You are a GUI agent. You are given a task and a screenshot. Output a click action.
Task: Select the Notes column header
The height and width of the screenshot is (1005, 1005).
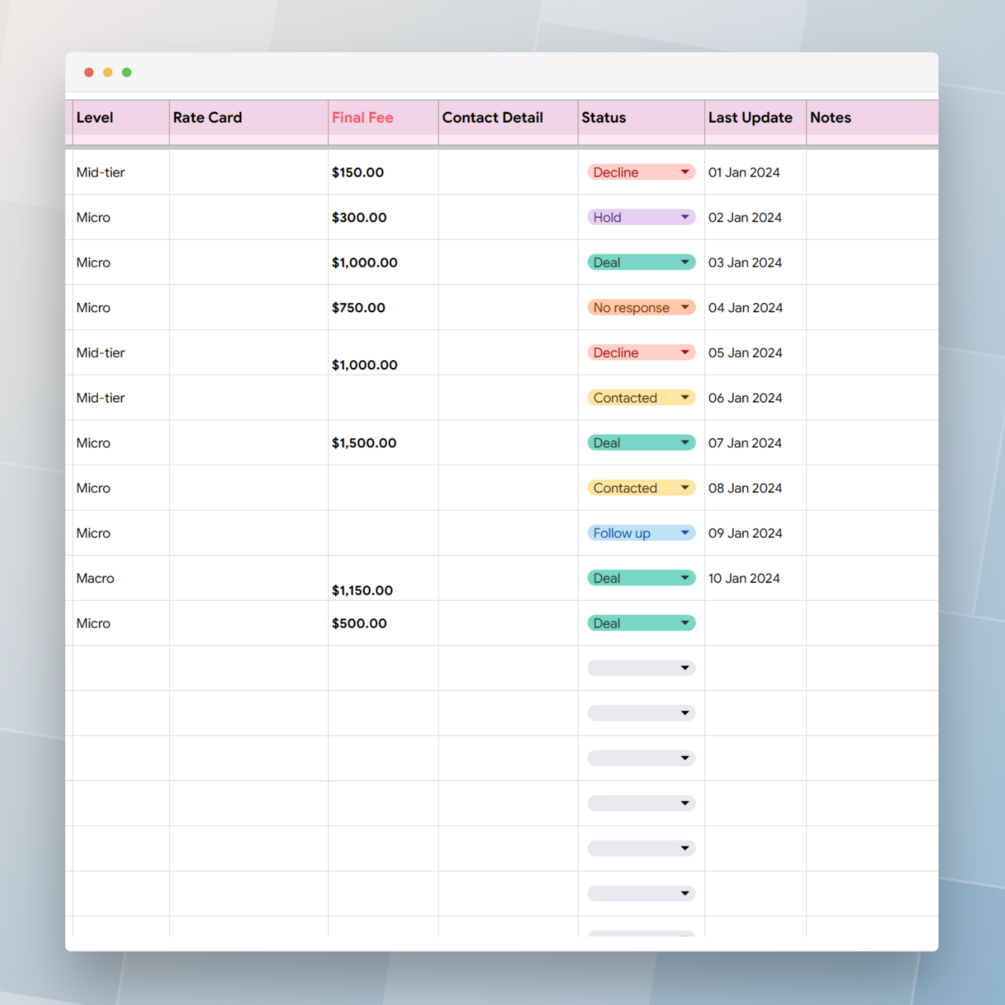tap(872, 118)
